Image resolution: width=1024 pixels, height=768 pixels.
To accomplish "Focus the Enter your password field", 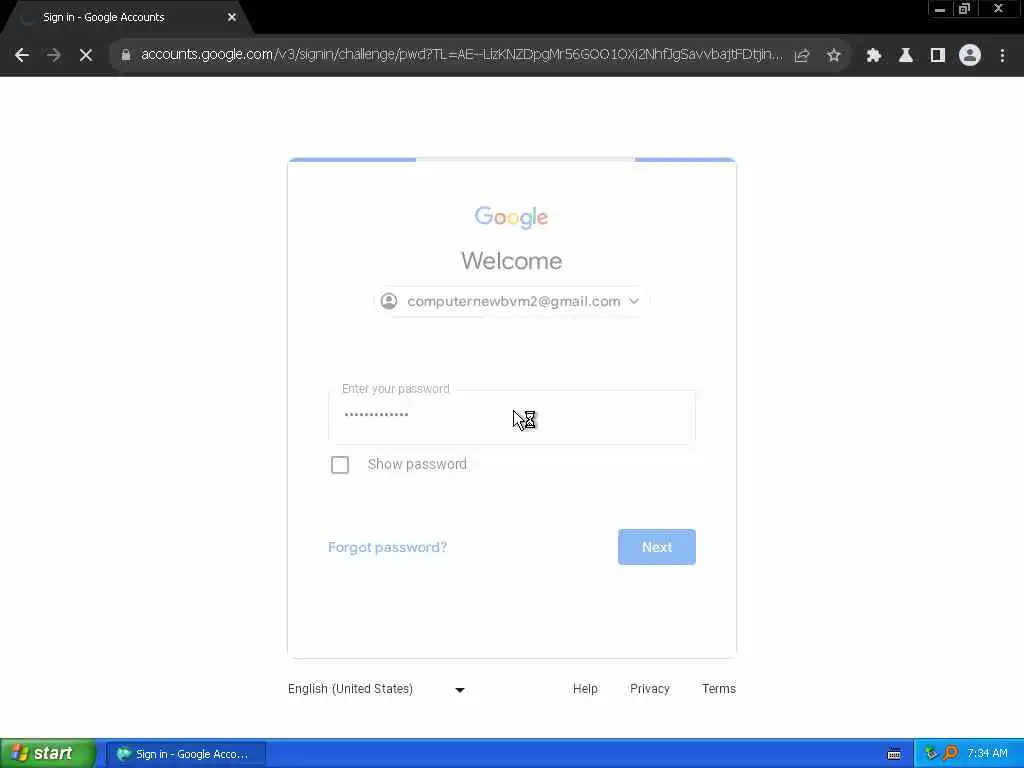I will tap(512, 417).
